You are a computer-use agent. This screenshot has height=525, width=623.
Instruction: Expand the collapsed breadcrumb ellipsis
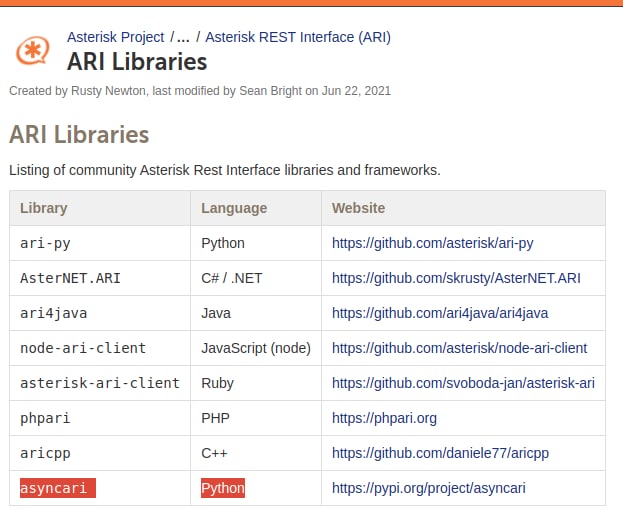coord(183,37)
